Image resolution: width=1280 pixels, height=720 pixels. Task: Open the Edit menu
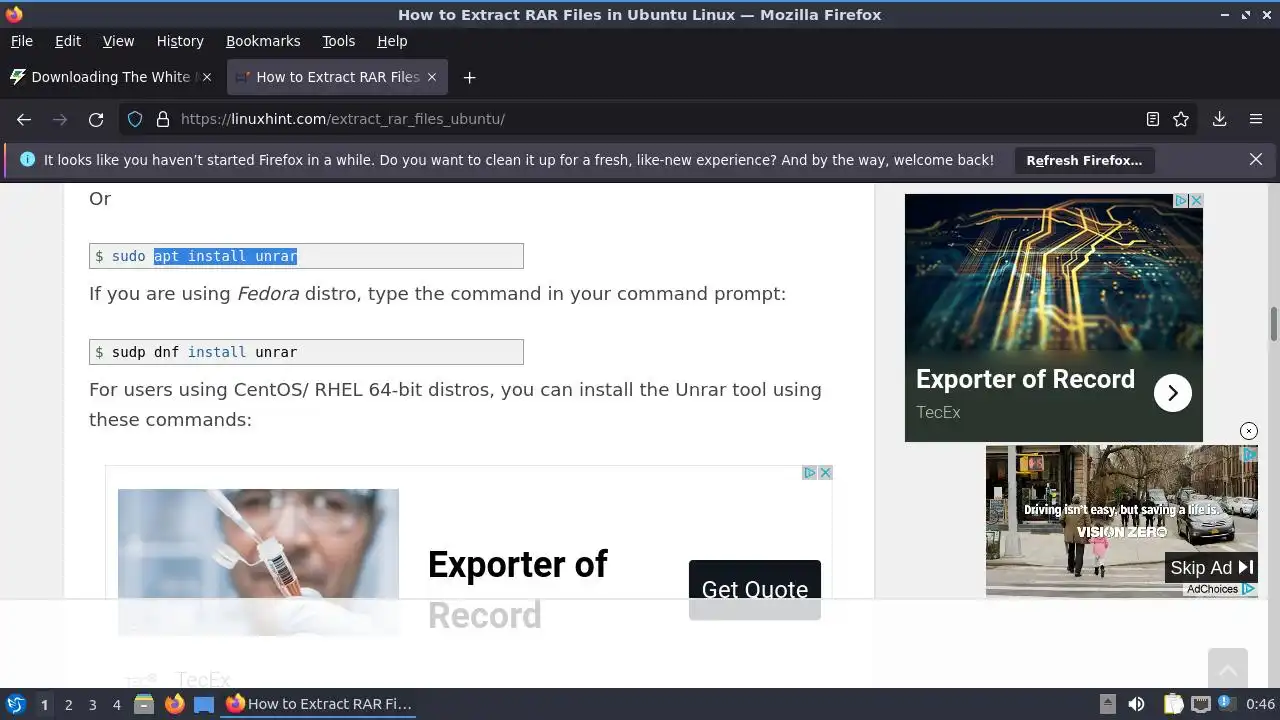(68, 41)
